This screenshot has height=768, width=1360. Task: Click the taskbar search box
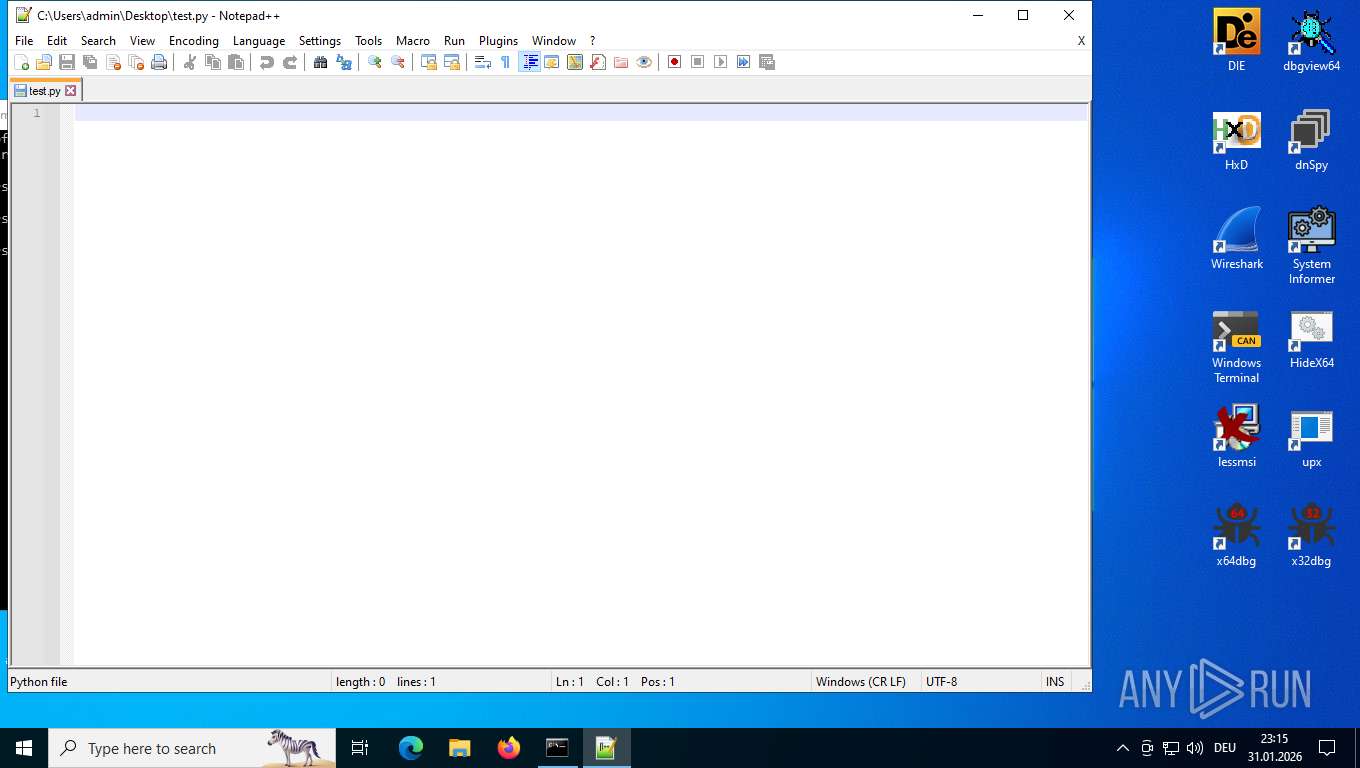pyautogui.click(x=192, y=748)
